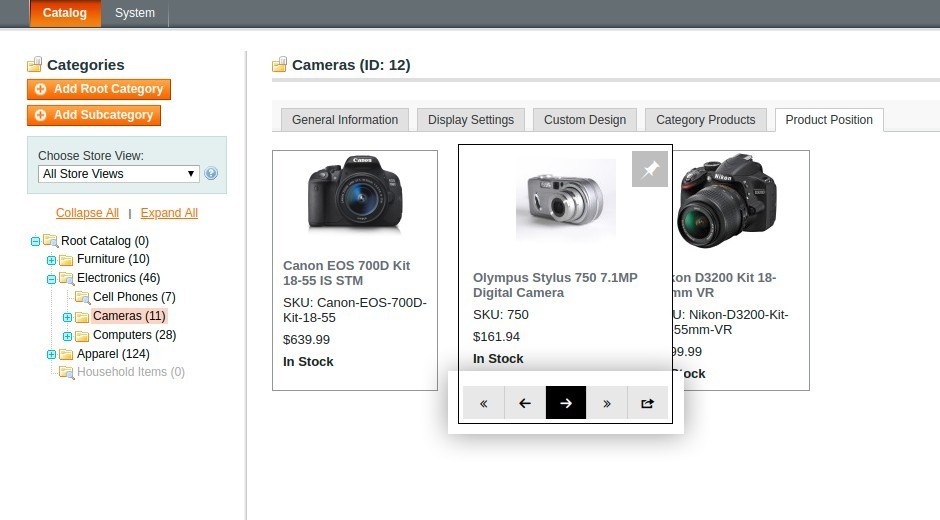940x520 pixels.
Task: Switch to the Display Settings tab
Action: [x=471, y=120]
